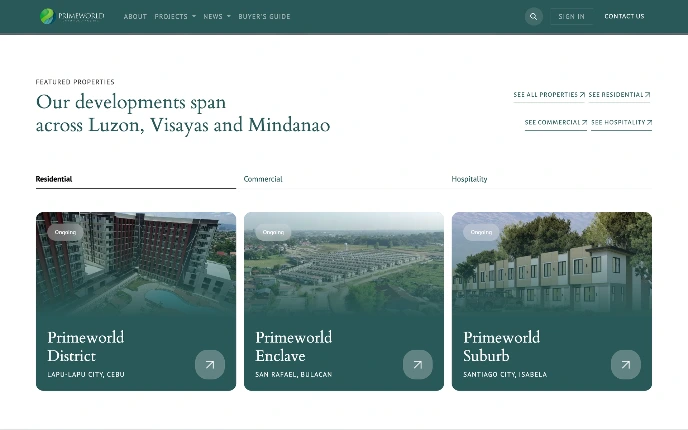Click arrow button on Primeworld District card

[x=209, y=365]
